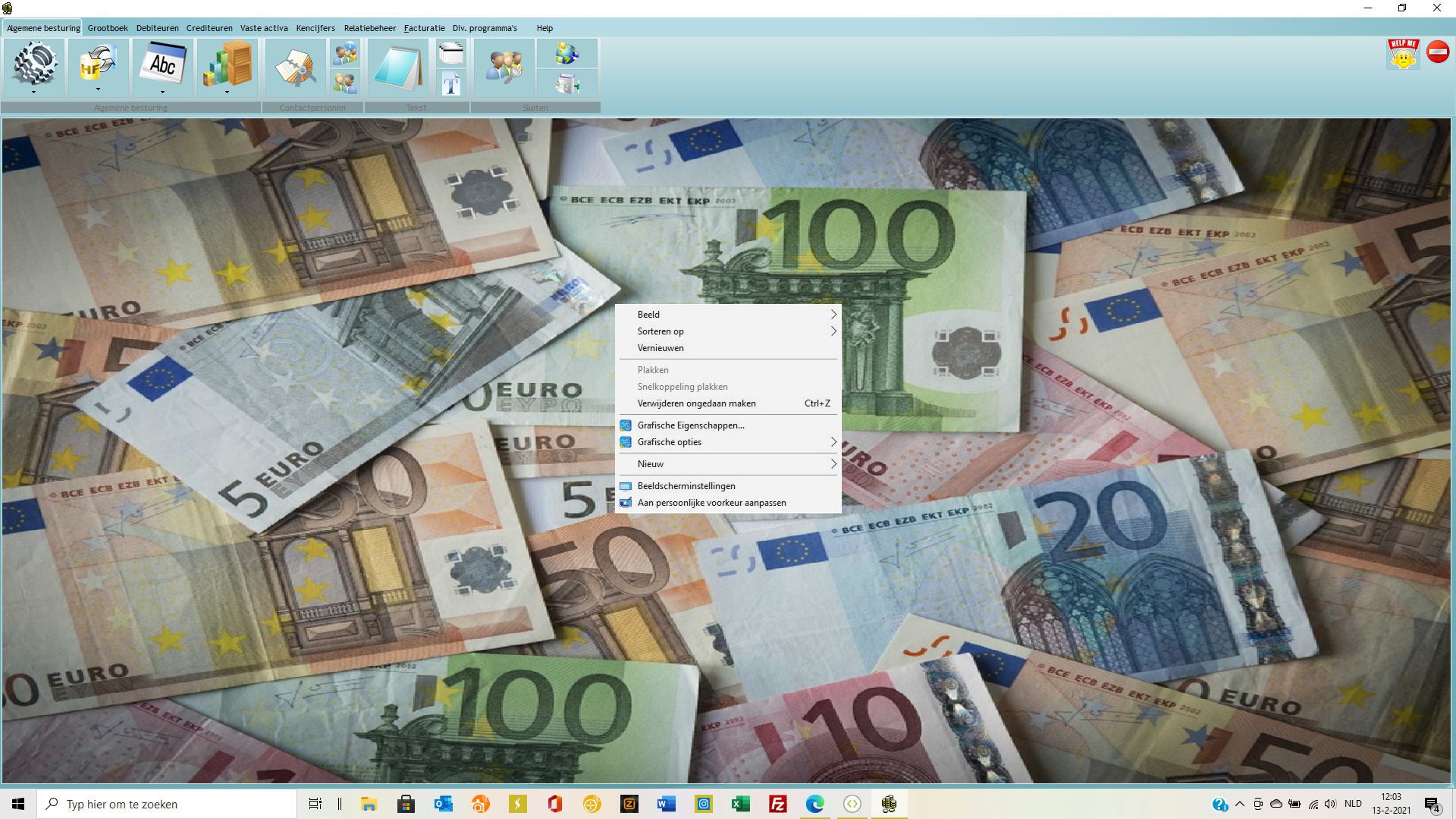Open Word from the taskbar
The height and width of the screenshot is (819, 1456).
click(x=666, y=804)
